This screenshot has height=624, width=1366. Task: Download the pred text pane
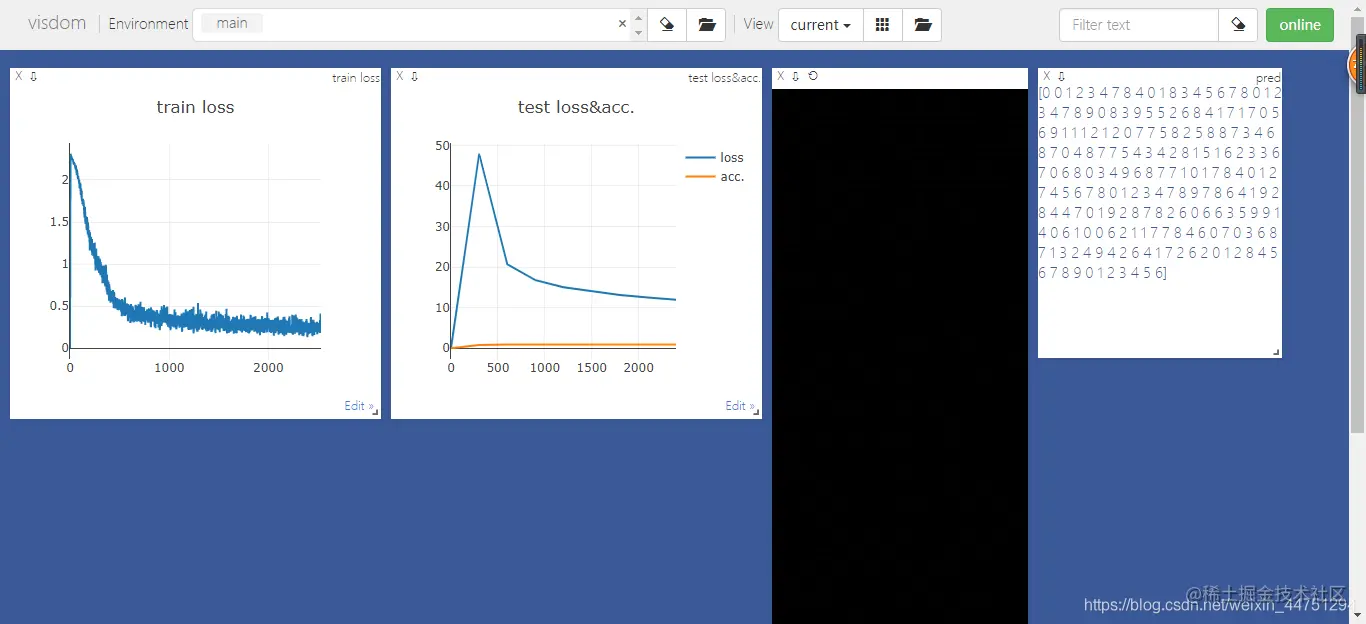(1062, 76)
